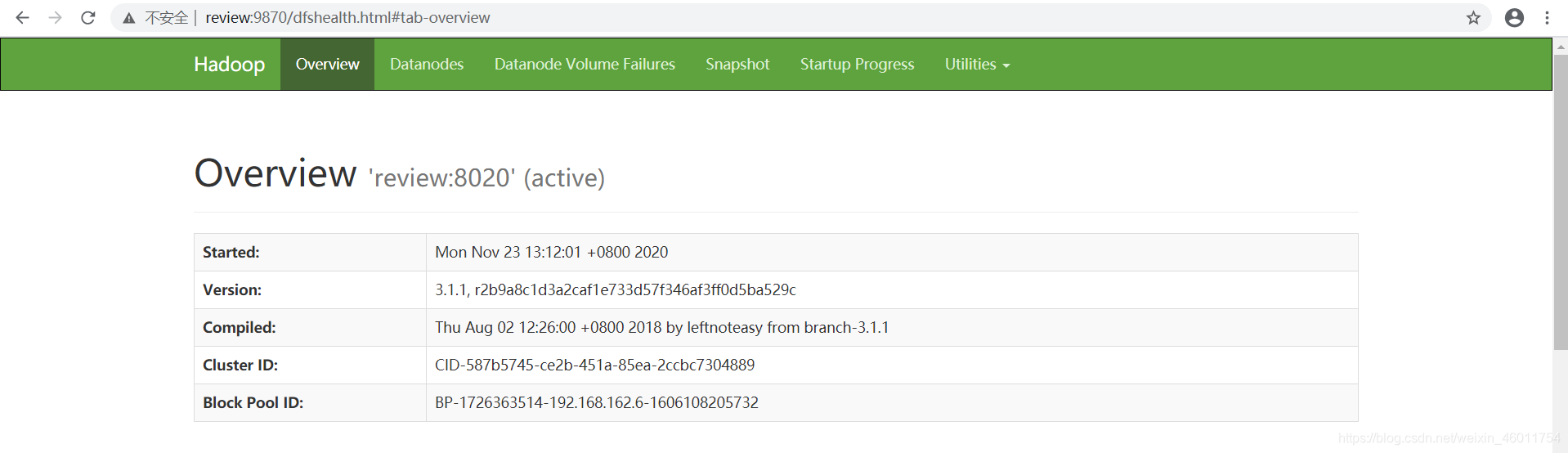
Task: Click the Hadoop brand link
Action: click(x=229, y=64)
